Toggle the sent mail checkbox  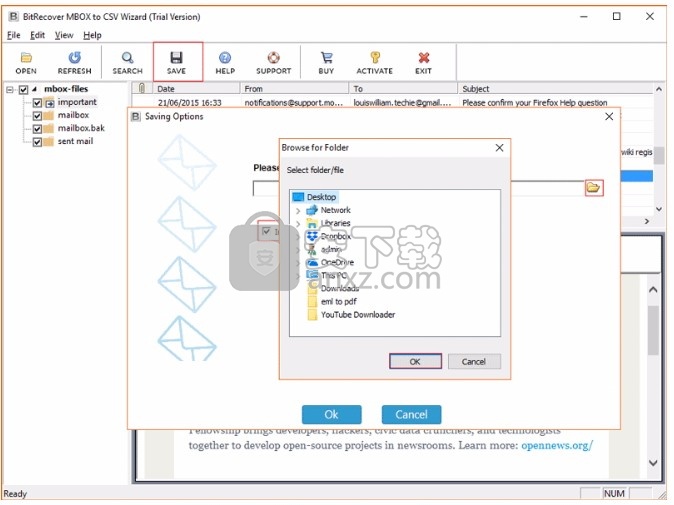coord(37,142)
